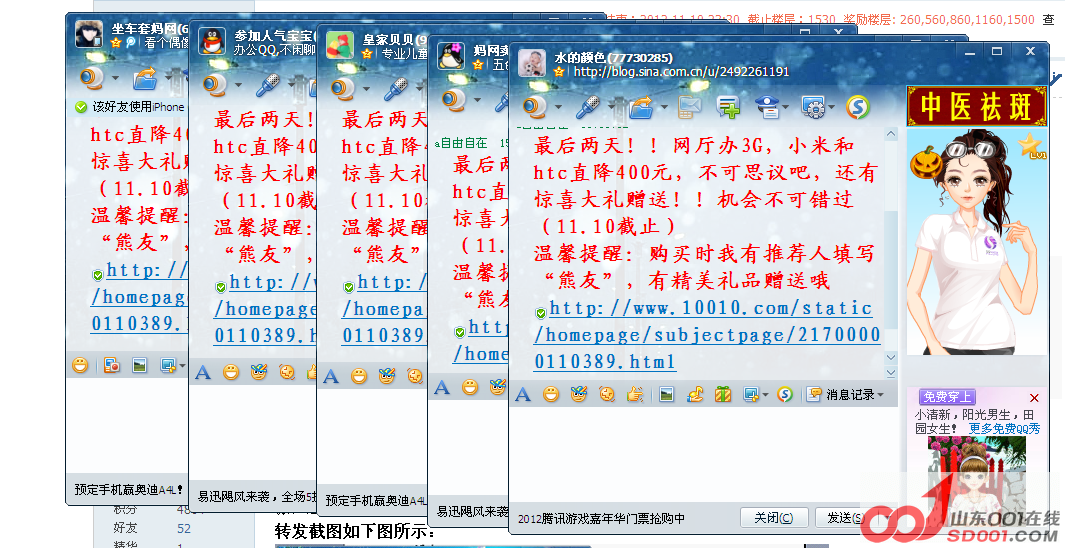Start voice call in 水的颜色 chat window
The height and width of the screenshot is (548, 1065).
click(588, 107)
